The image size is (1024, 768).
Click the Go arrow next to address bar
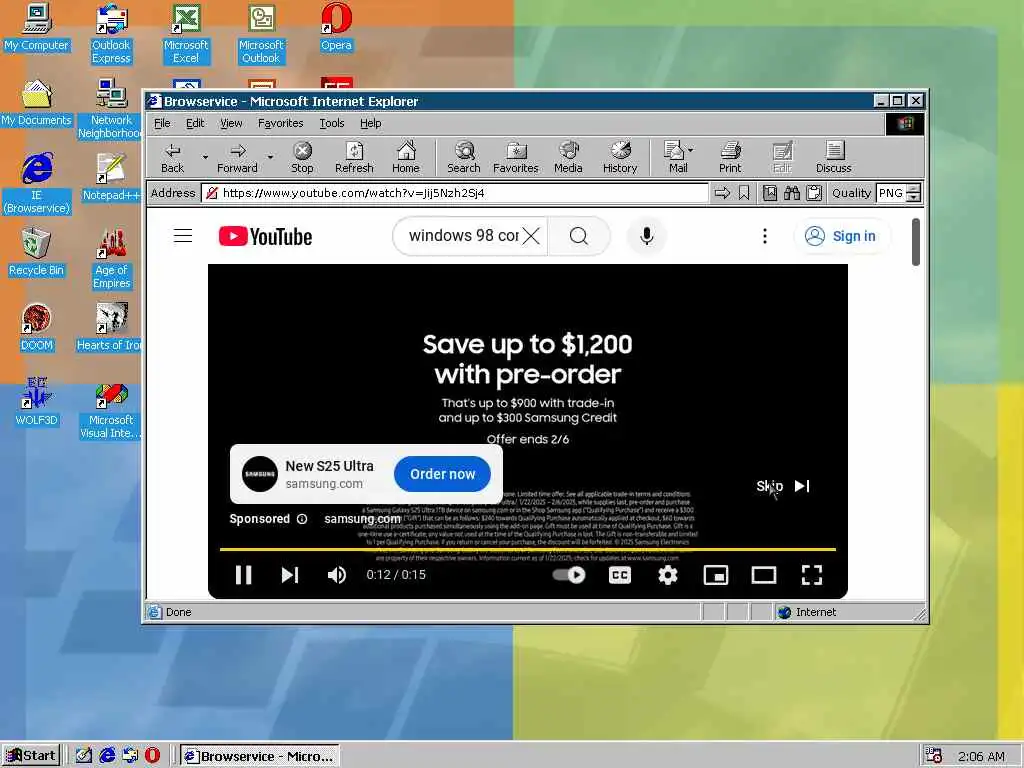[722, 193]
